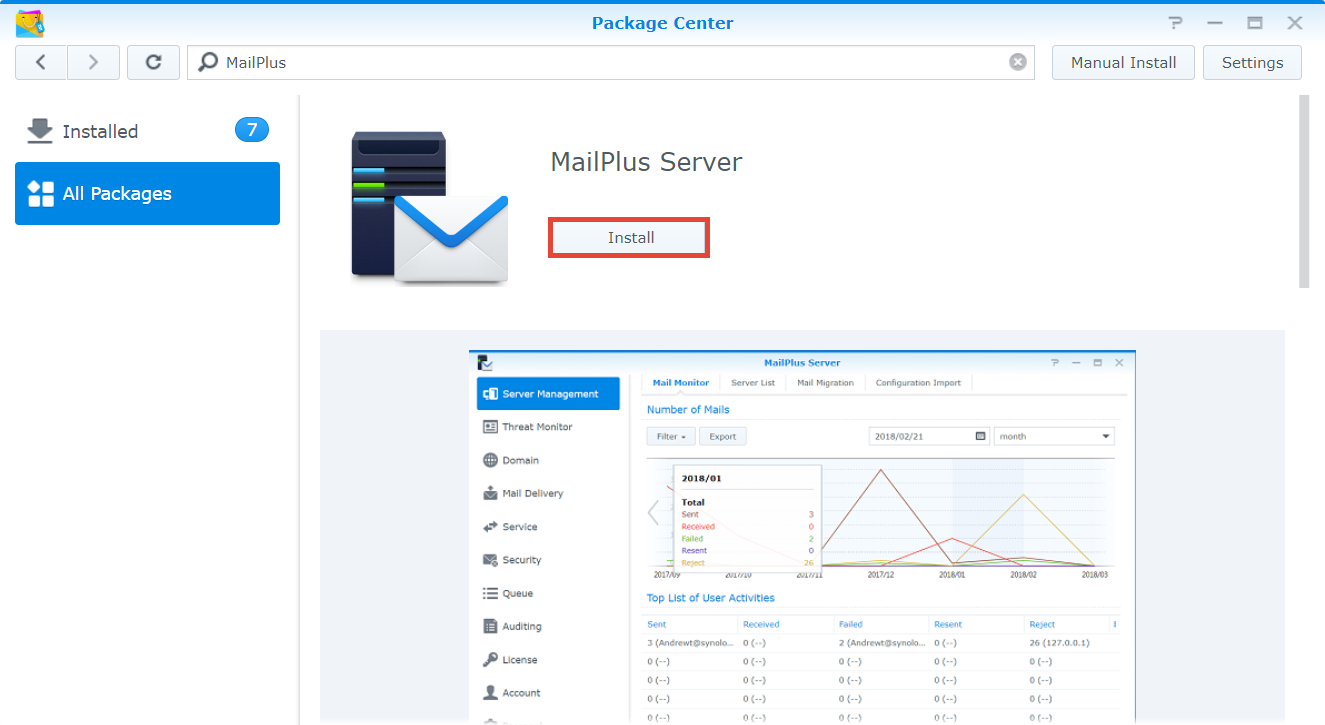Click inside the MailPlus search field
This screenshot has height=725, width=1325.
point(612,62)
